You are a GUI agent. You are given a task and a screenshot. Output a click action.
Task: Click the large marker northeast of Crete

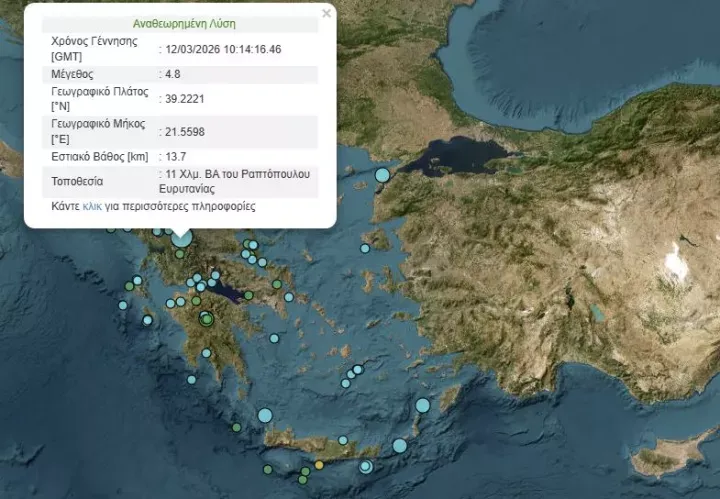point(400,445)
